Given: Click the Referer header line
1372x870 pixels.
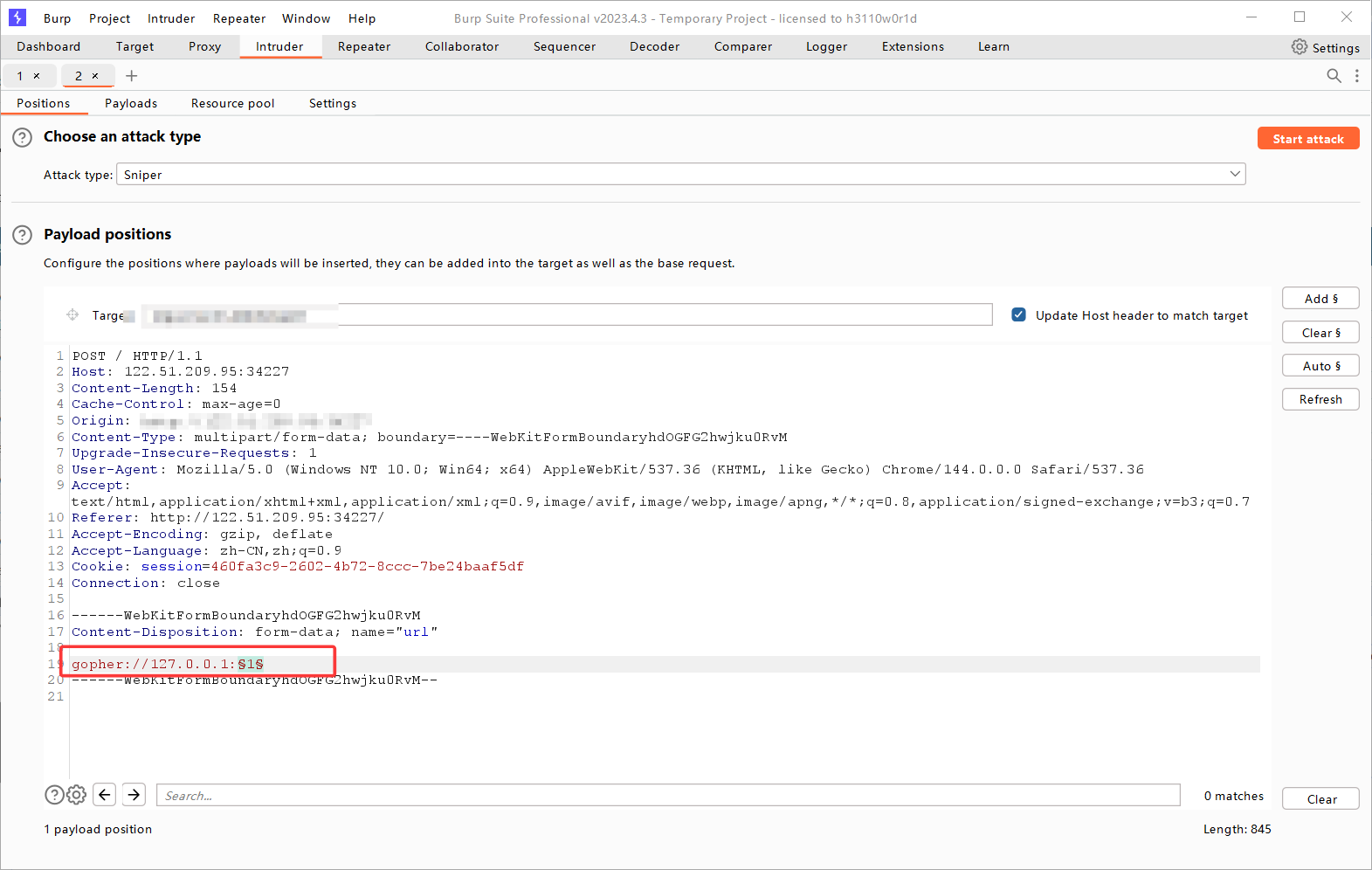Looking at the screenshot, I should point(228,518).
